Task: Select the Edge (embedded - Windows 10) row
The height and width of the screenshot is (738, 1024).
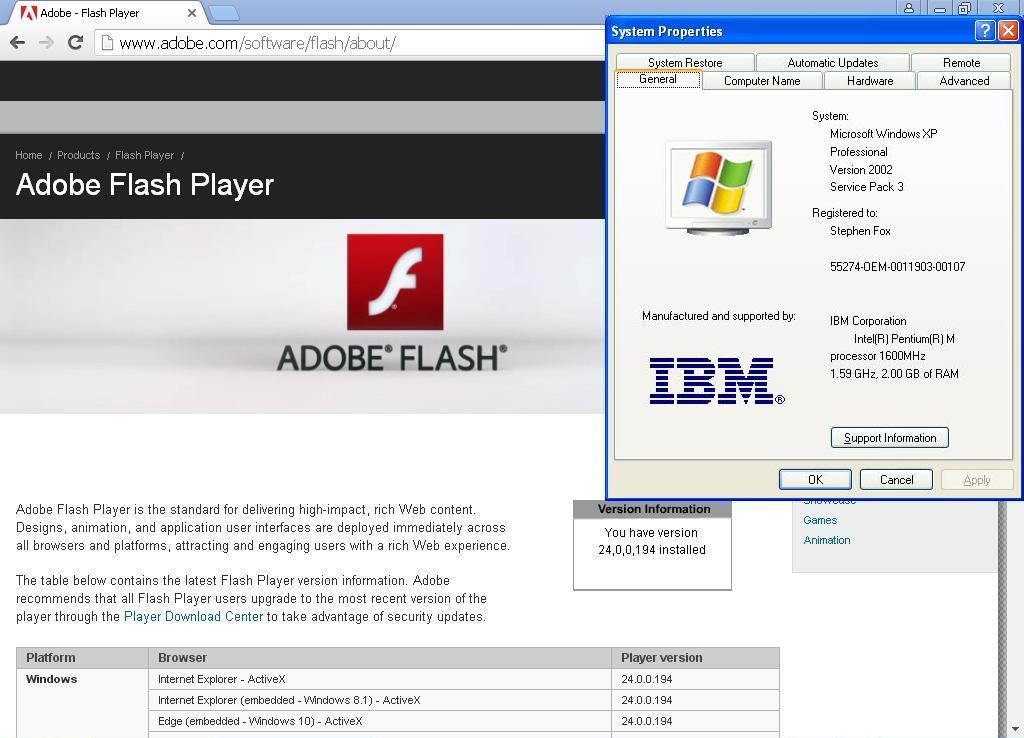Action: pyautogui.click(x=464, y=721)
